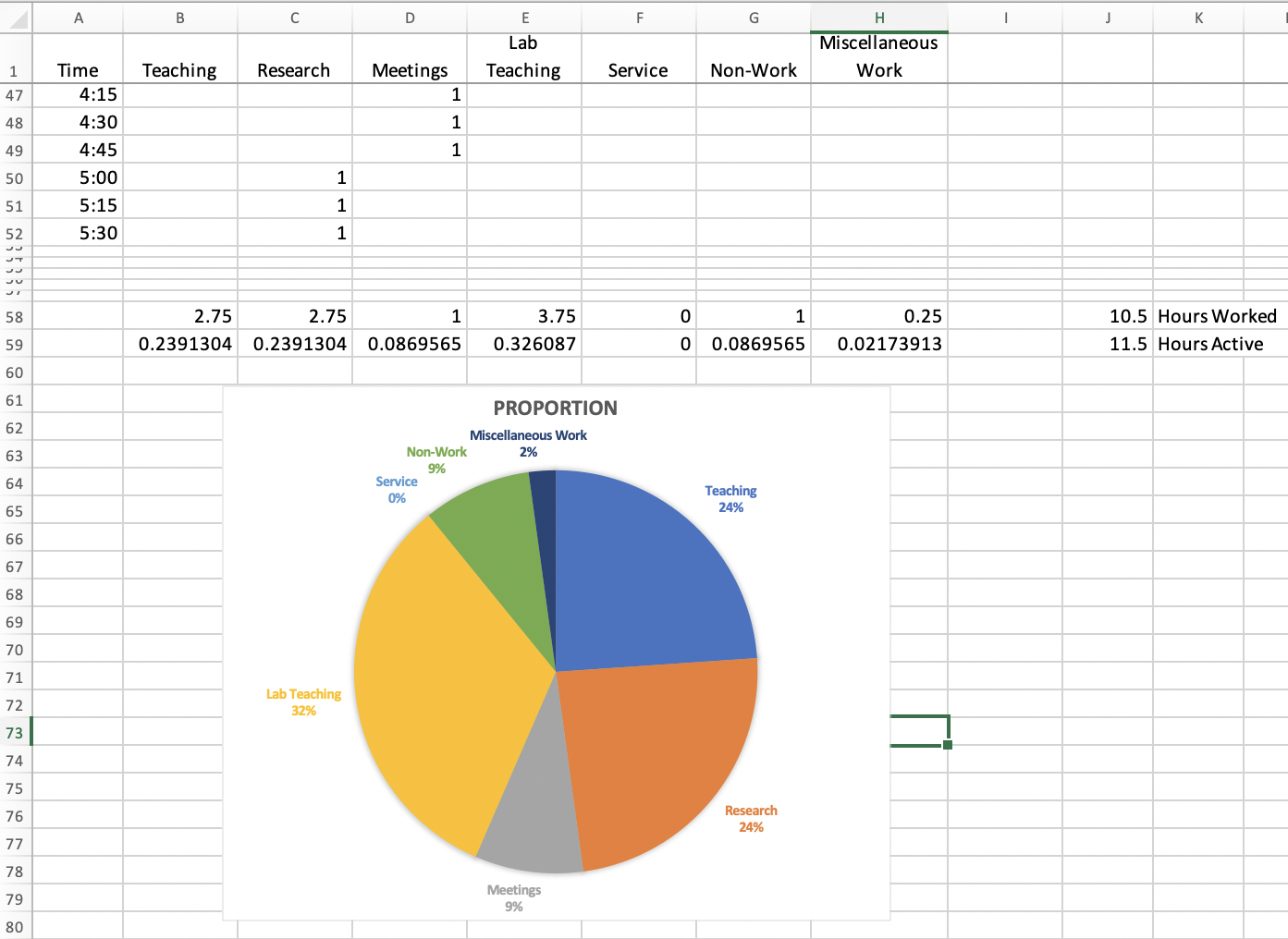This screenshot has height=939, width=1288.
Task: Click the Hours Worked label cell
Action: point(1217,316)
